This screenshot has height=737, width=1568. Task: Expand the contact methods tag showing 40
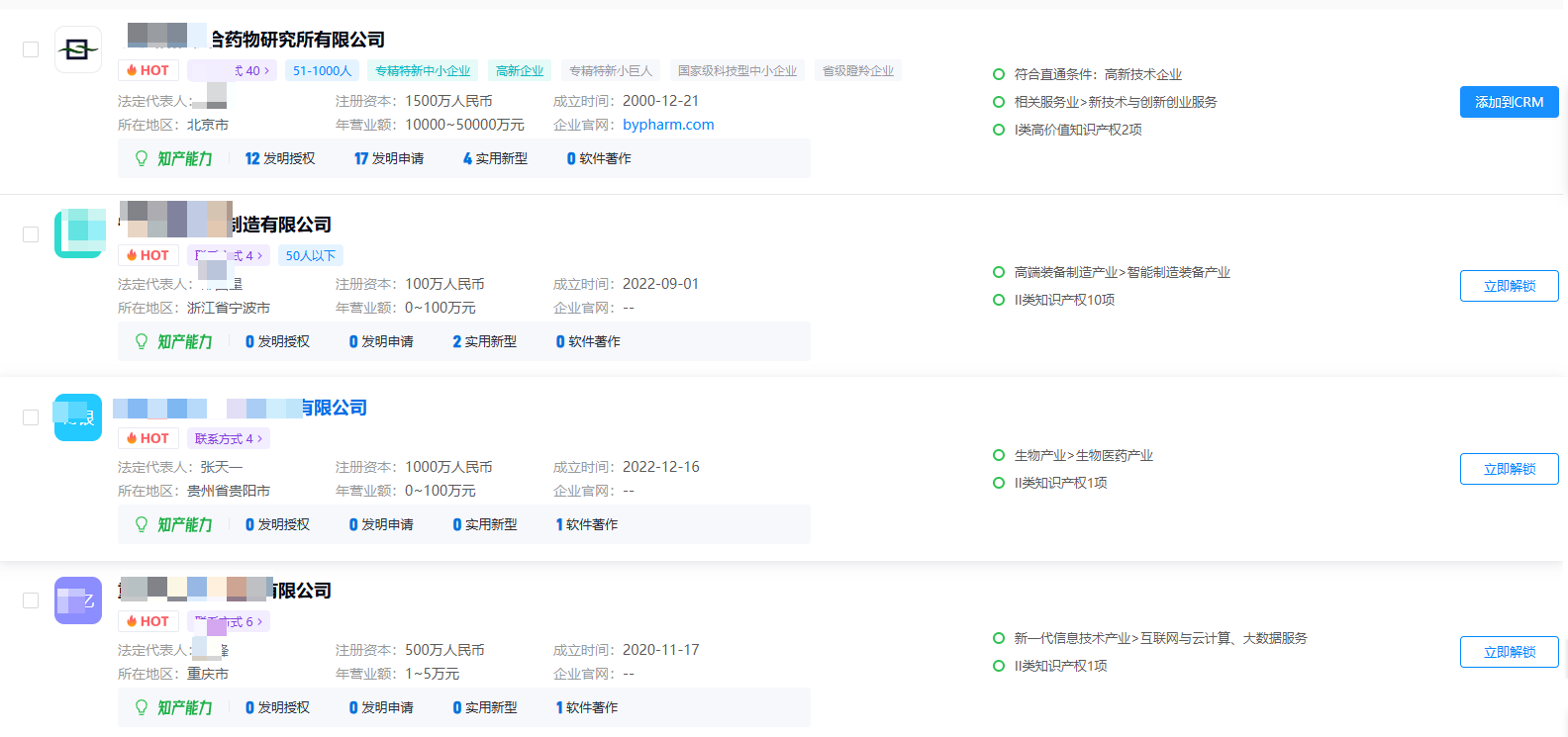click(x=233, y=70)
